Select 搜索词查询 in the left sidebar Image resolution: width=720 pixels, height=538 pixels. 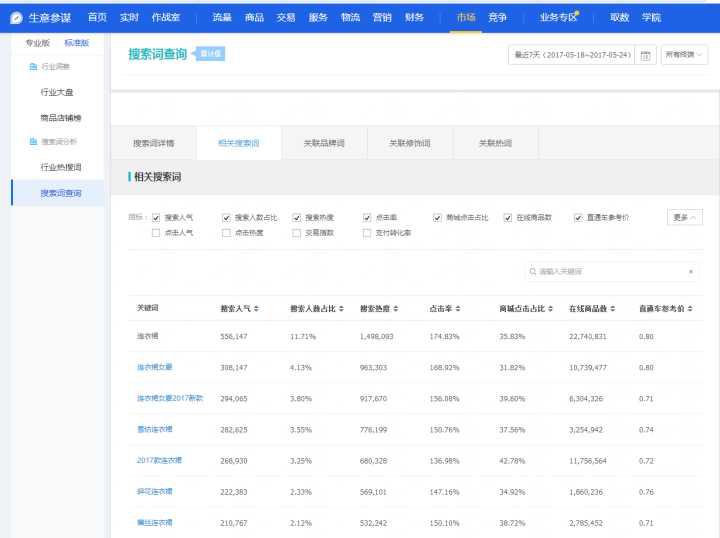pos(61,193)
